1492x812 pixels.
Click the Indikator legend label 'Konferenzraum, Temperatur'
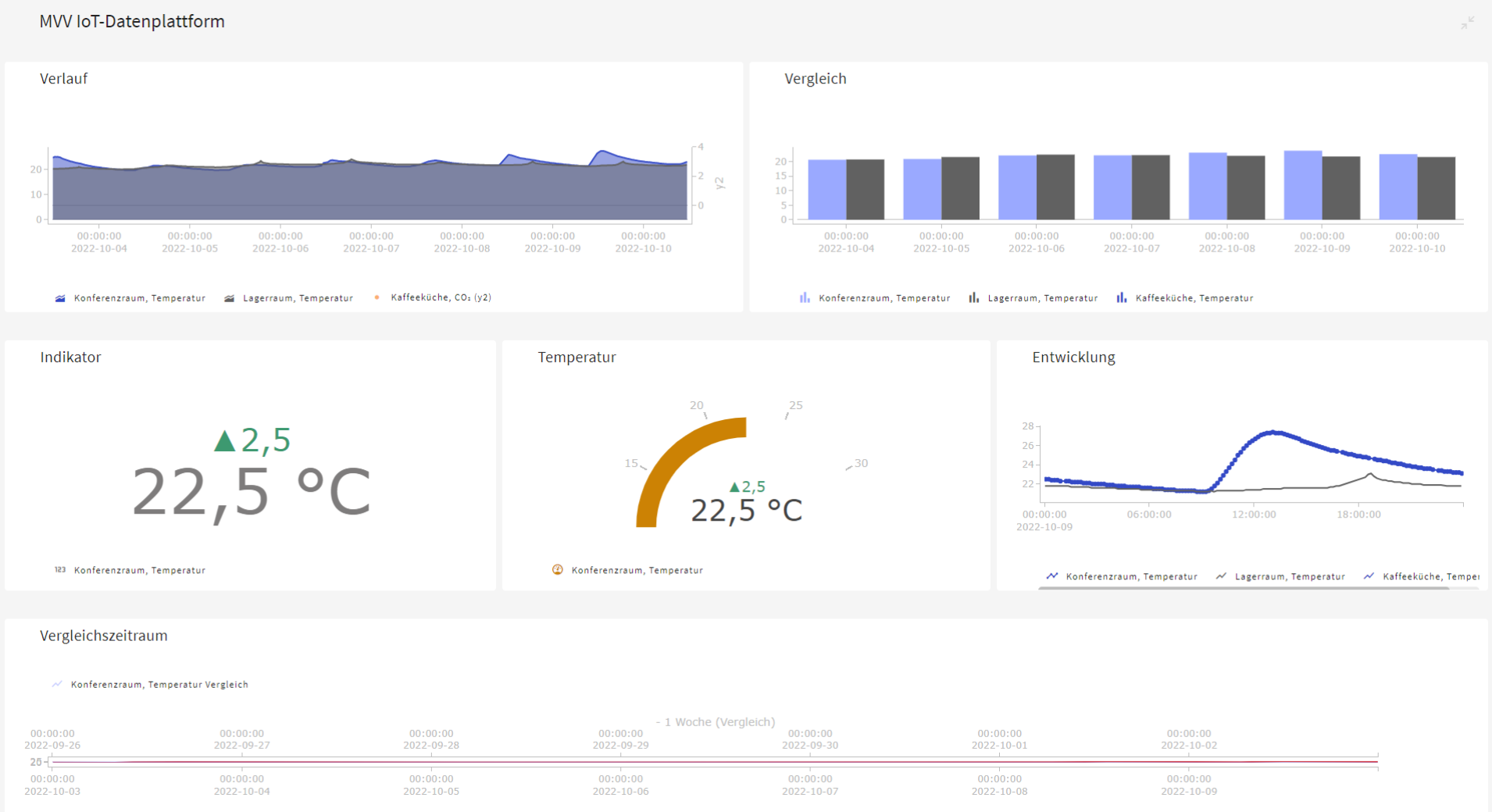[140, 571]
